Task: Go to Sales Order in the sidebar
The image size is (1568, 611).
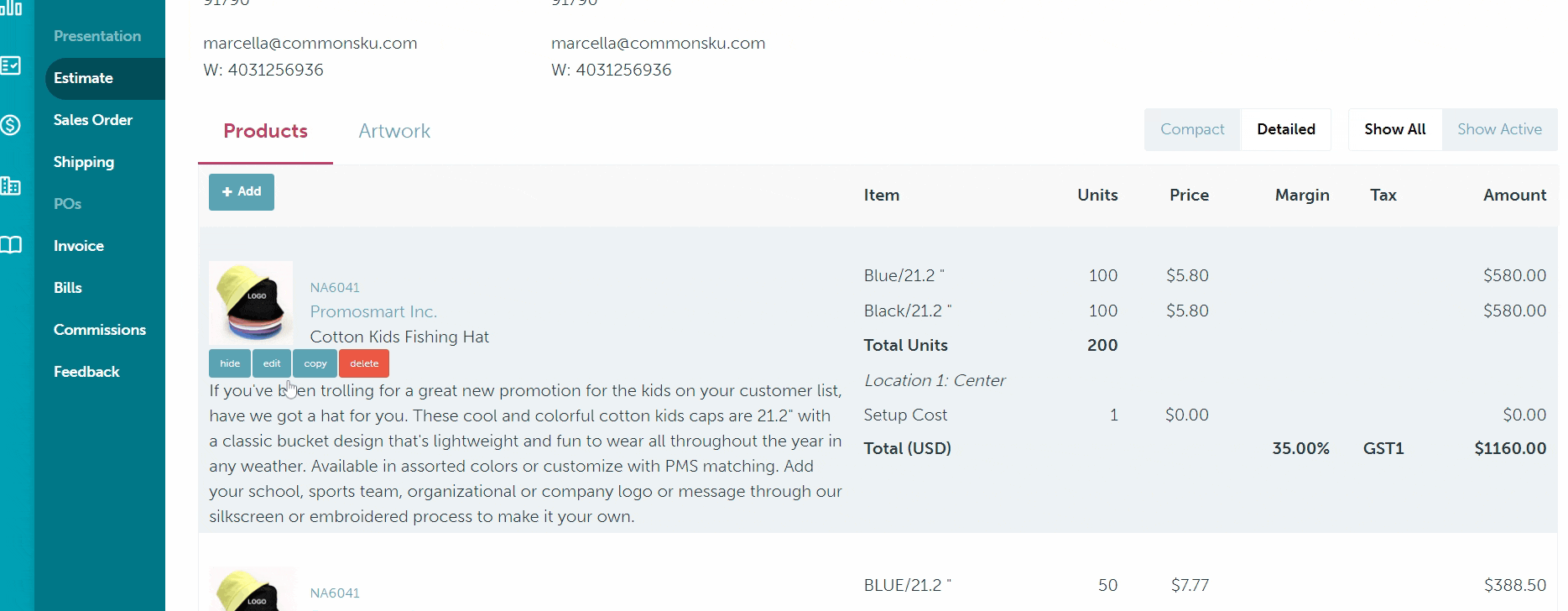Action: tap(93, 120)
